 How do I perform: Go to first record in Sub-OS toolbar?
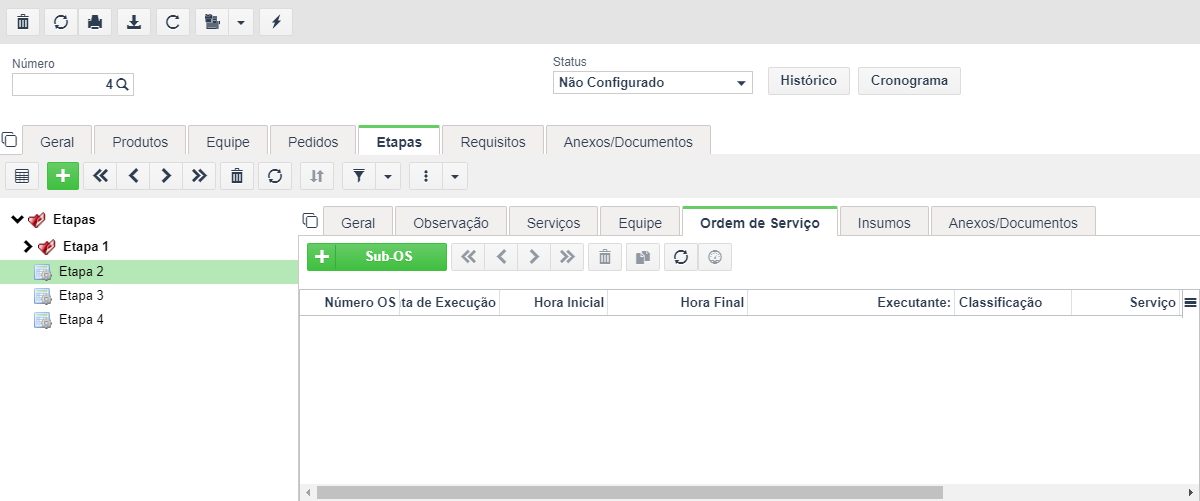[x=468, y=257]
